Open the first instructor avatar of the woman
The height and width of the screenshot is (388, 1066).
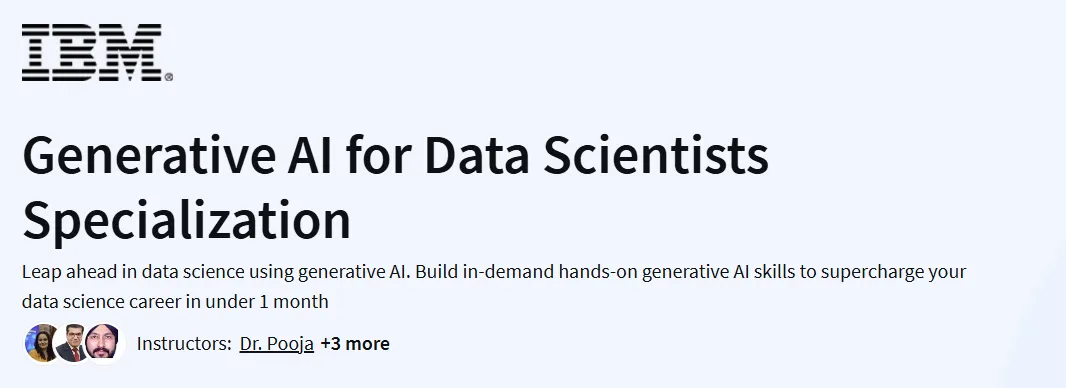point(41,343)
